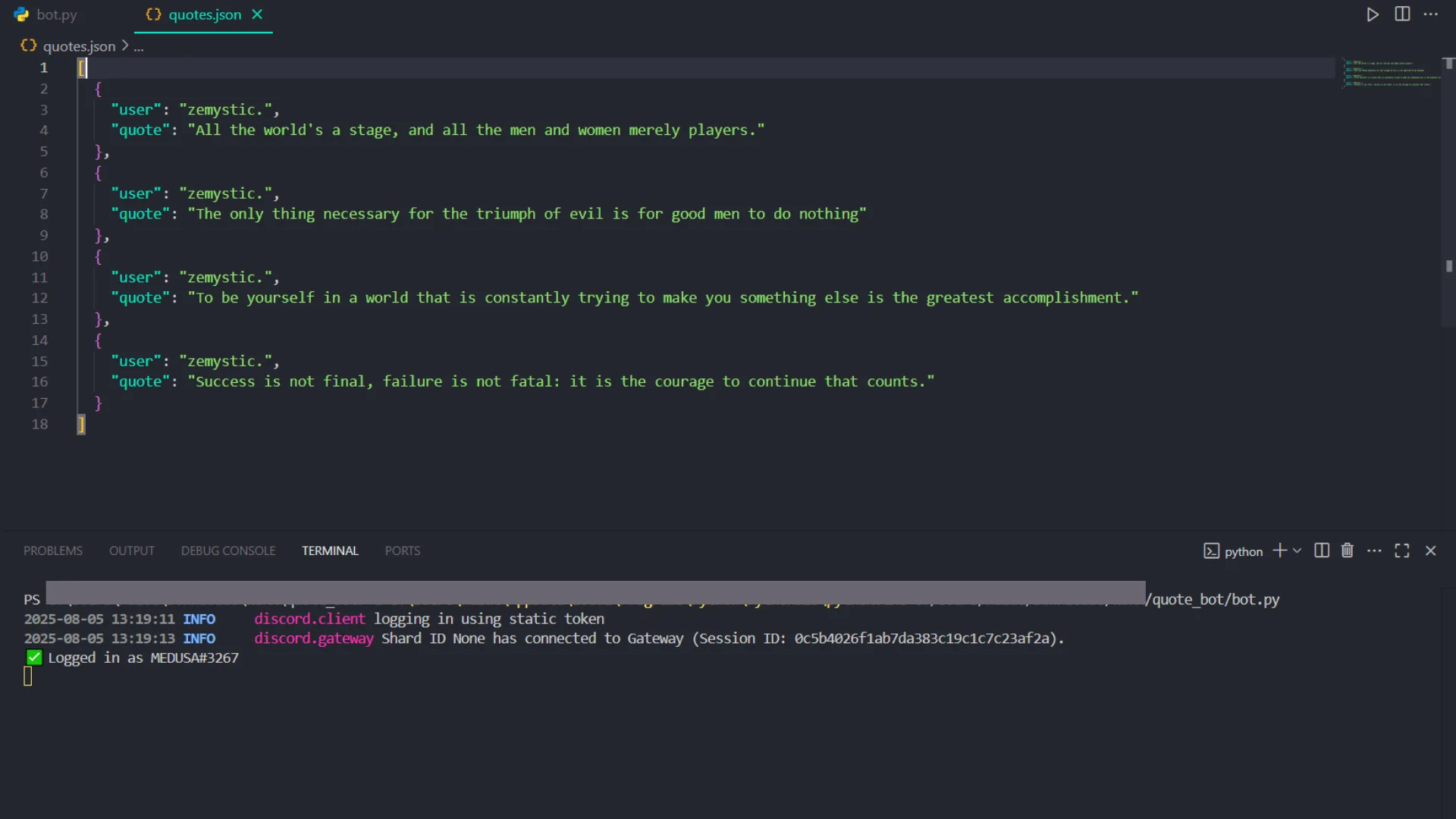Split the terminal pane
The width and height of the screenshot is (1456, 819).
click(1322, 551)
